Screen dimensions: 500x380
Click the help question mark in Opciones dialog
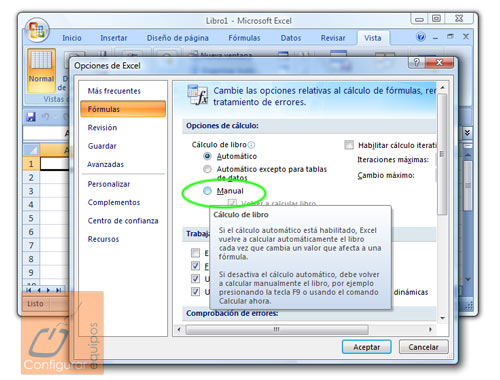416,62
